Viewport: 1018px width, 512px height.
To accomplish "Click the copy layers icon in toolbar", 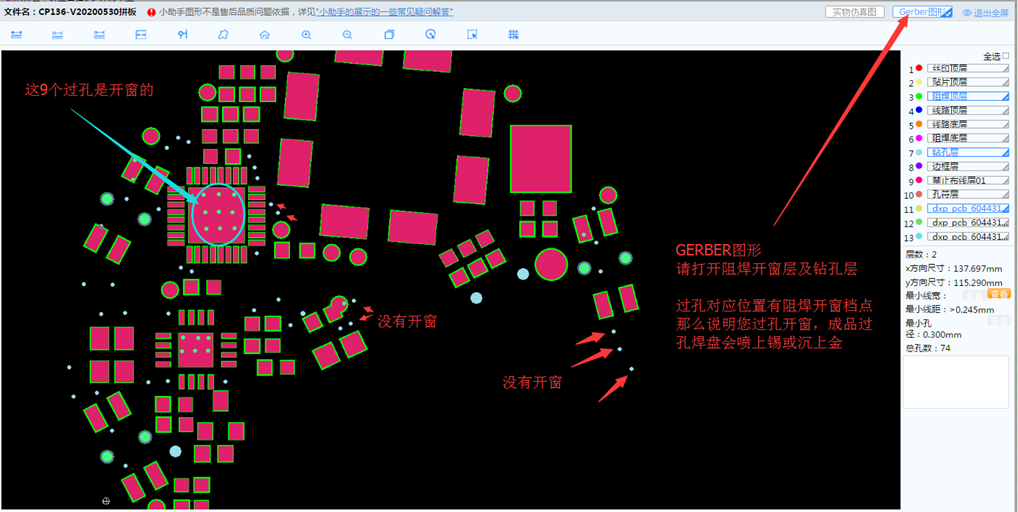I will [x=389, y=35].
